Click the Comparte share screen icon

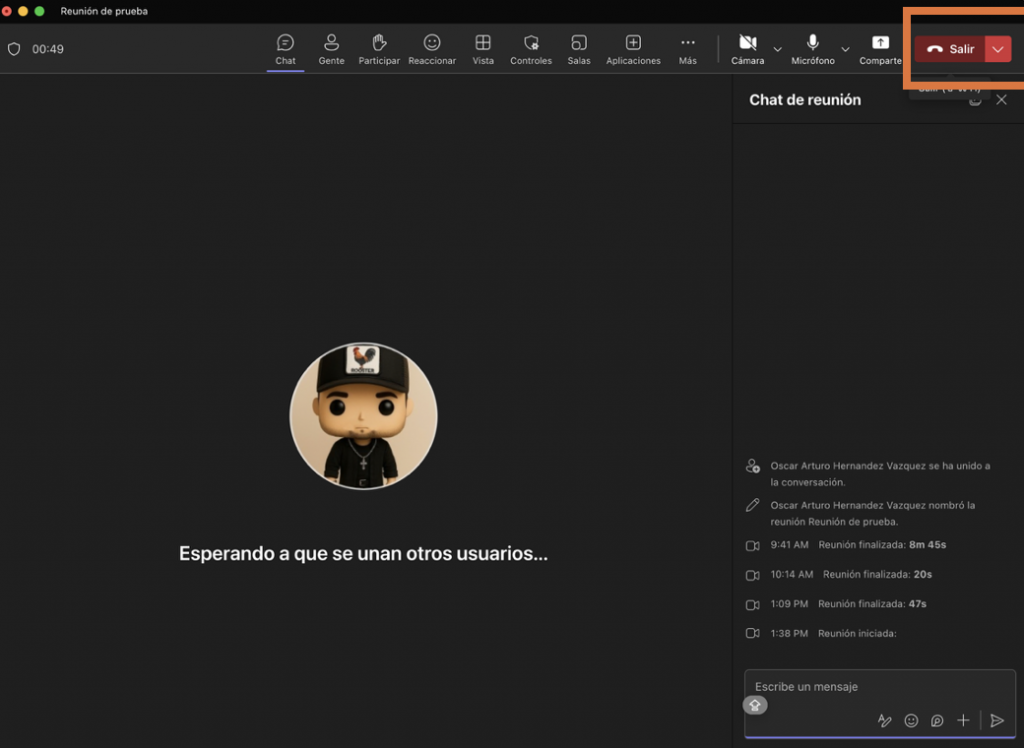(x=880, y=43)
